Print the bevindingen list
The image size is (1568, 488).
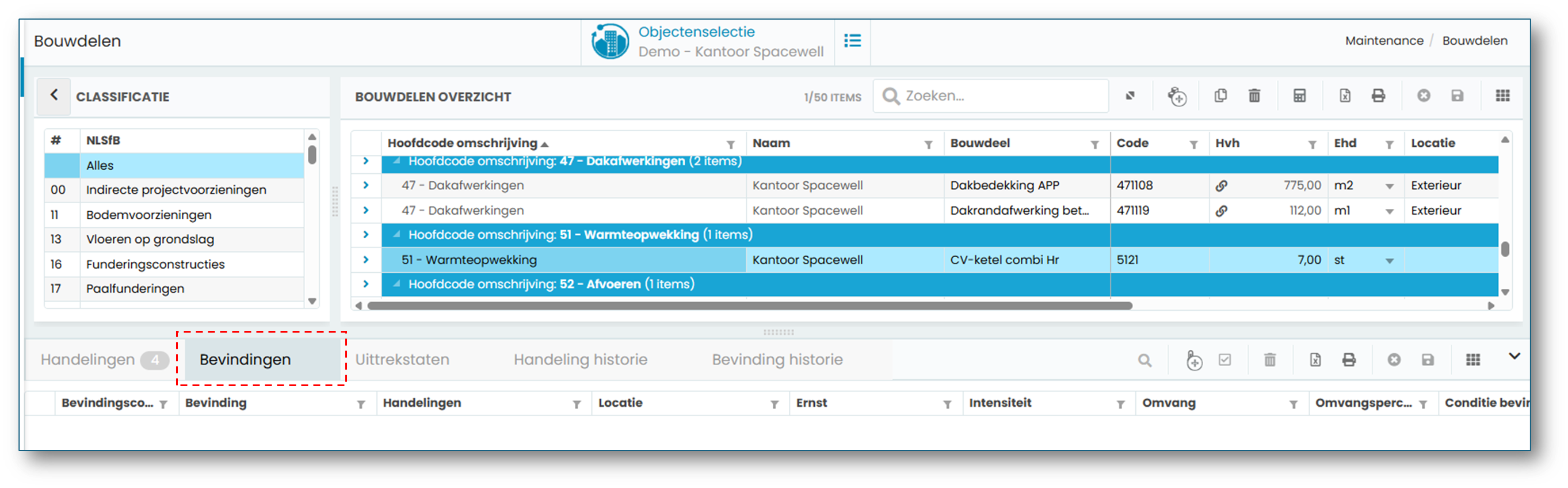[x=1349, y=360]
